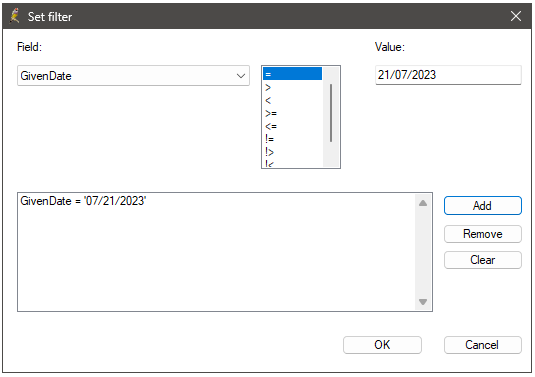This screenshot has width=535, height=377.
Task: Click the bird application icon in title bar
Action: 15,16
